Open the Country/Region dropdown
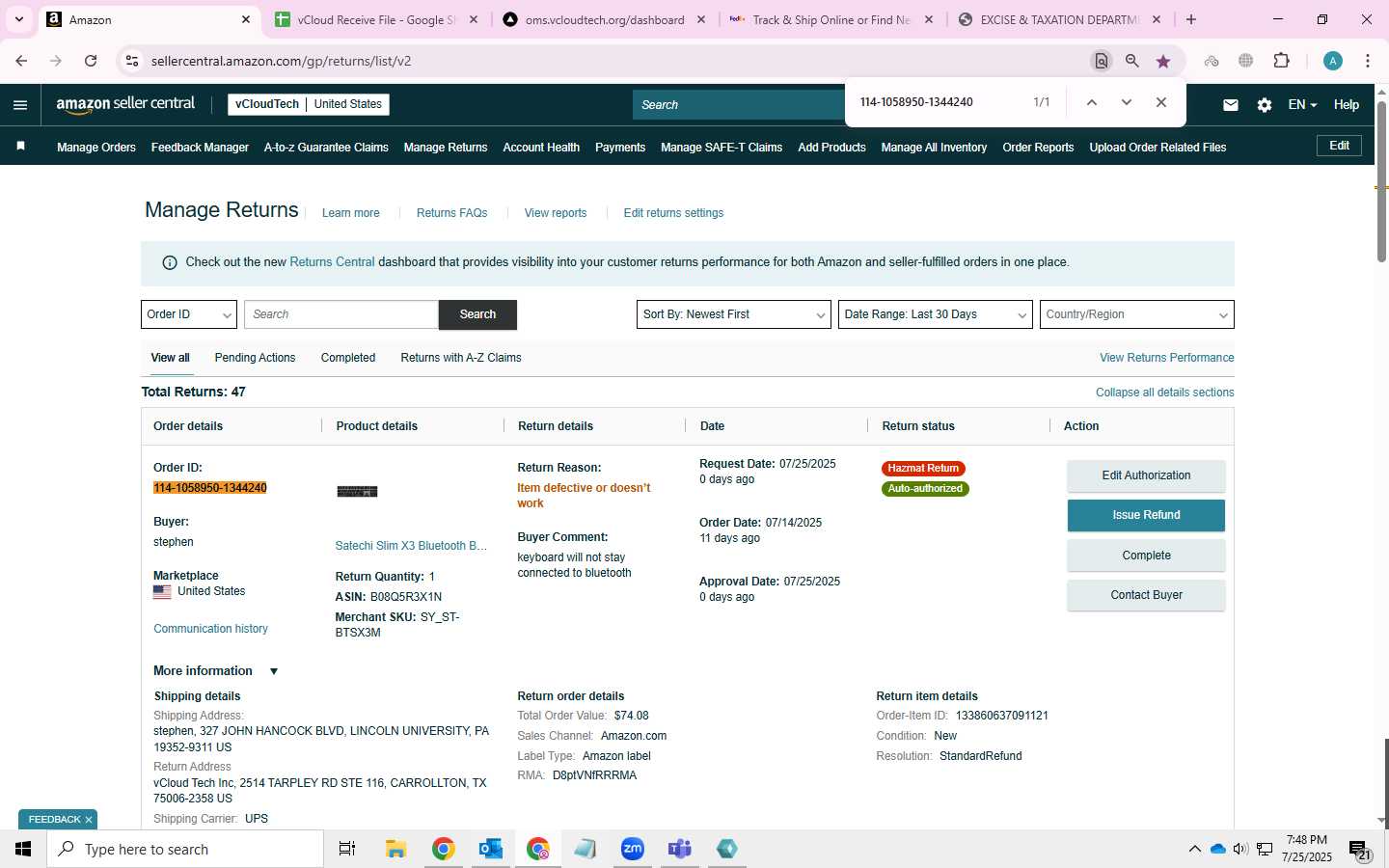The height and width of the screenshot is (868, 1389). (x=1137, y=314)
